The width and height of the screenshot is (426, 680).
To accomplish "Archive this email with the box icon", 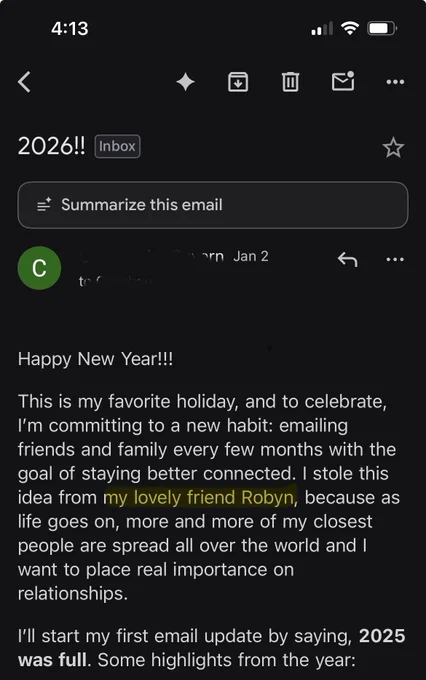I will point(238,82).
